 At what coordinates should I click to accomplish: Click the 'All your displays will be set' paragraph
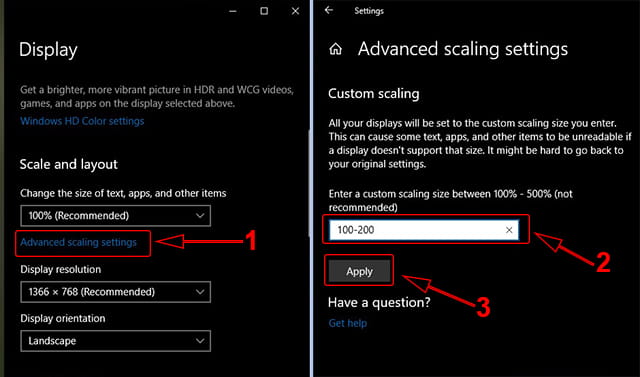click(x=480, y=144)
